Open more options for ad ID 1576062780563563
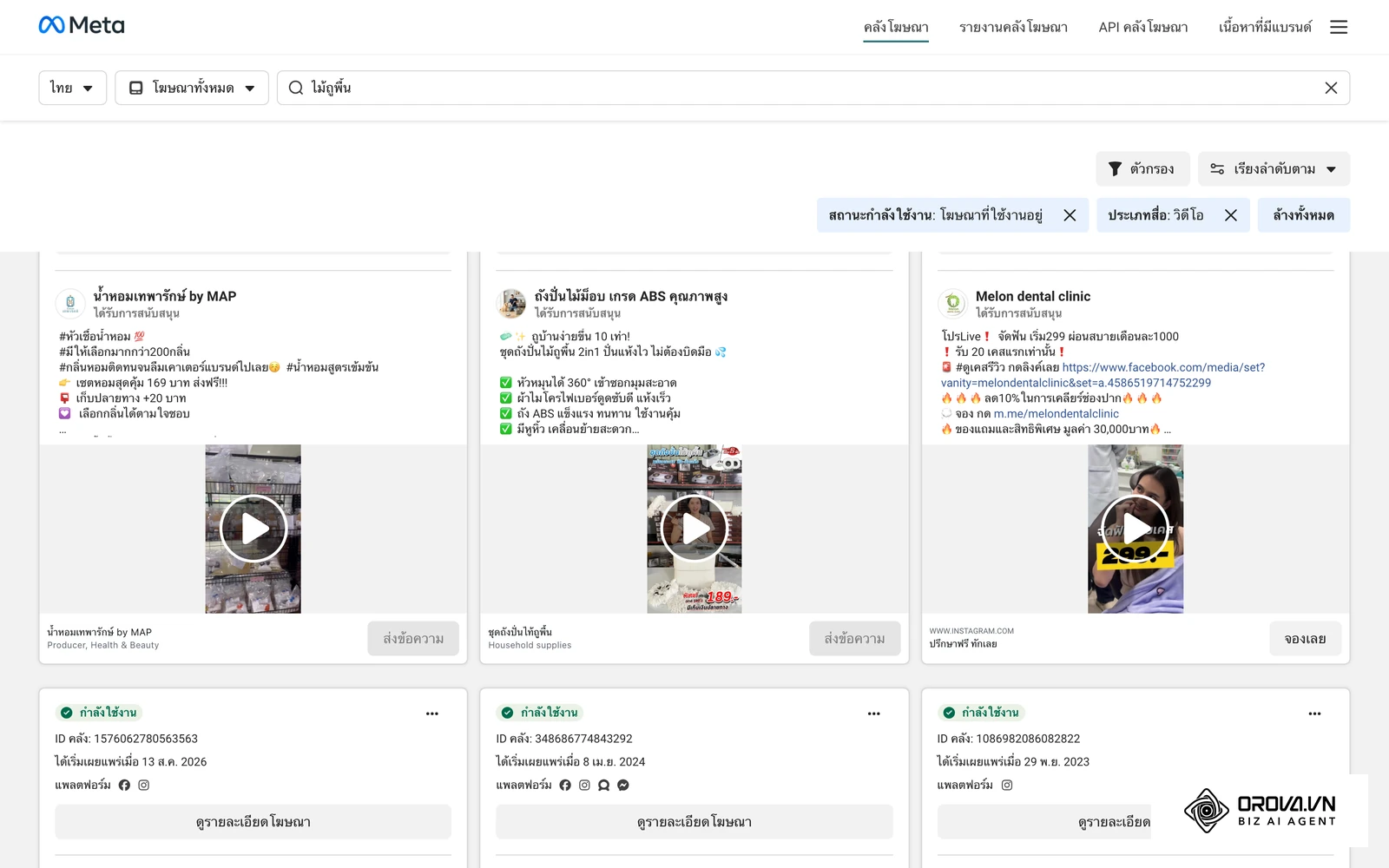Screen dimensions: 1389x868 coord(432,713)
